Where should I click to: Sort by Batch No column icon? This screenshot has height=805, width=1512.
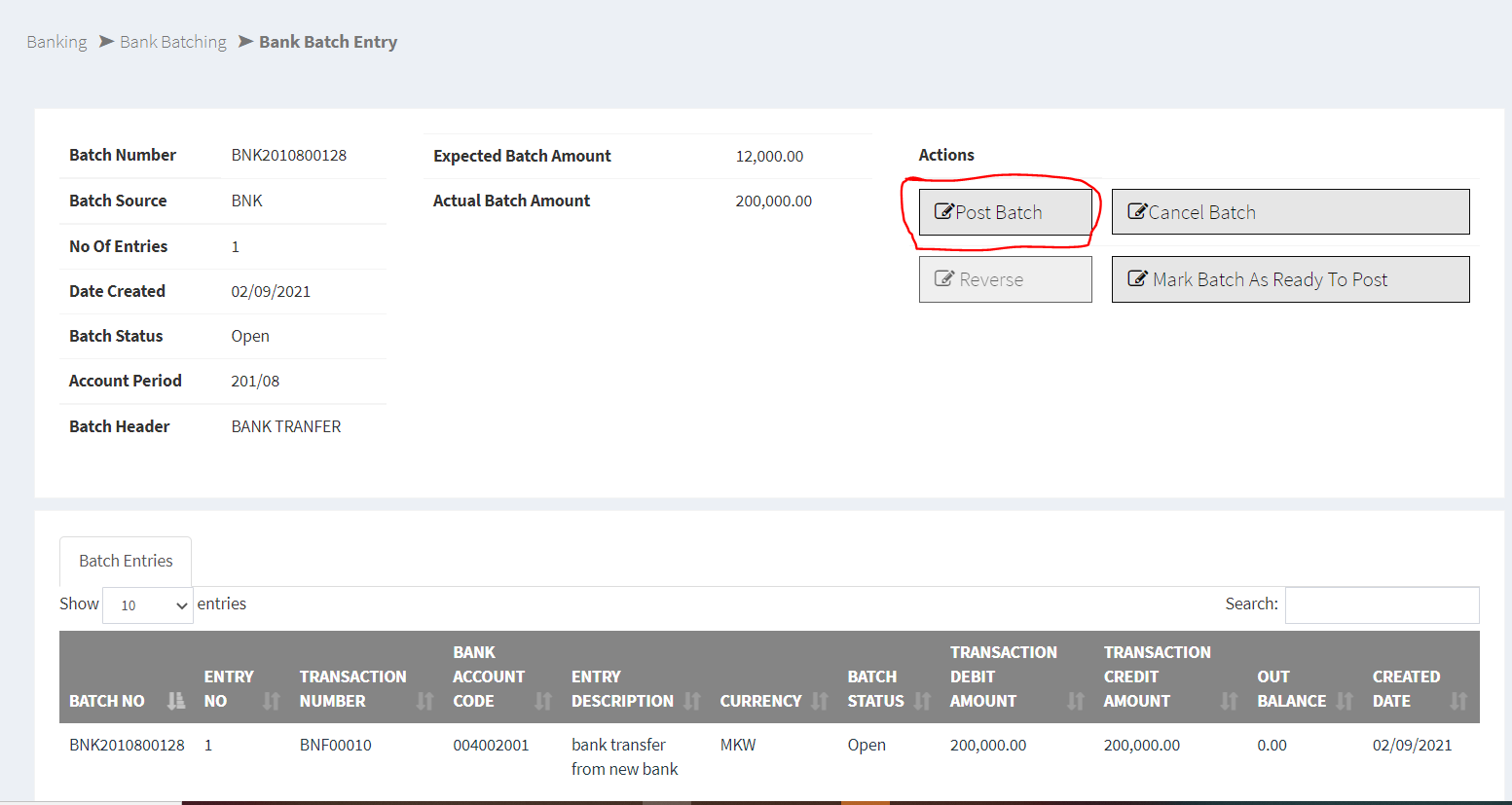(x=176, y=701)
